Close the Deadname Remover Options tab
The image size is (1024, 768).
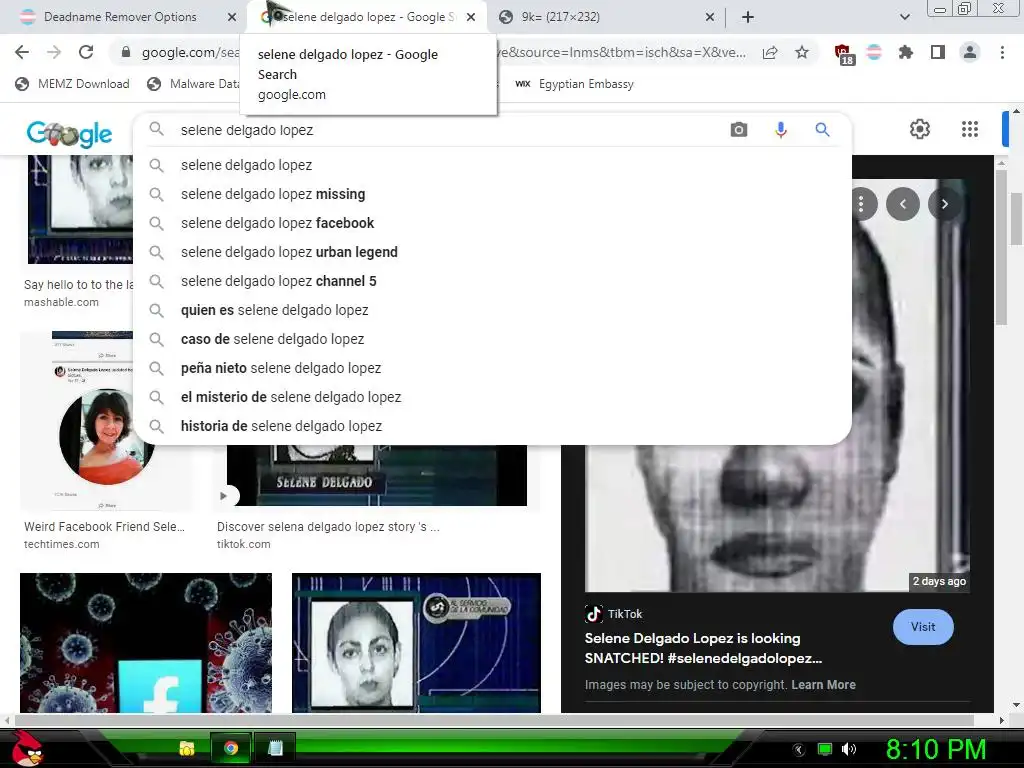[x=232, y=17]
